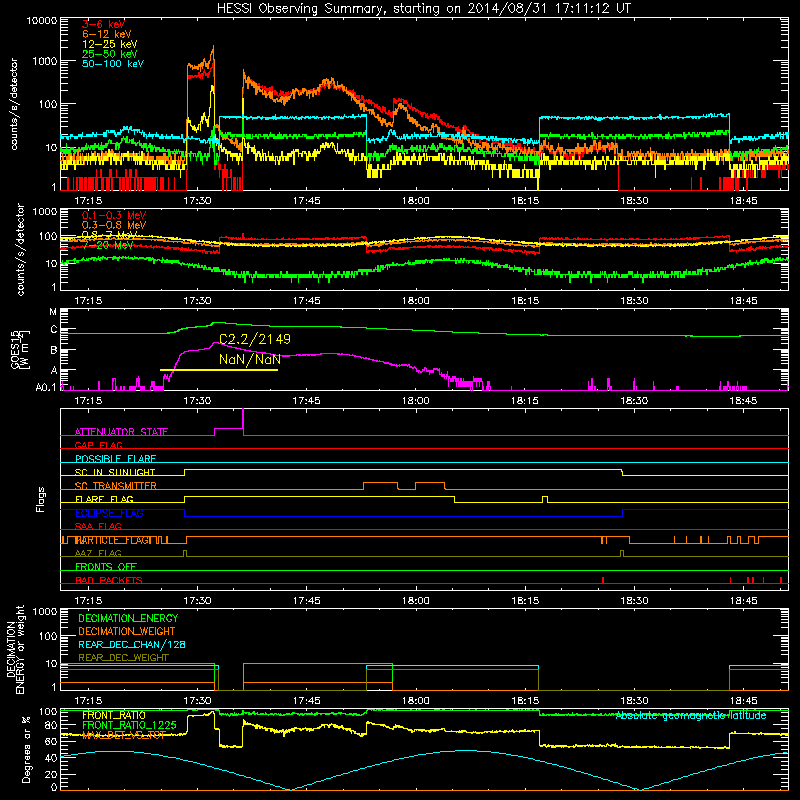The width and height of the screenshot is (800, 800).
Task: Click the SC_TRANSMITTER flag label
Action: pos(115,486)
